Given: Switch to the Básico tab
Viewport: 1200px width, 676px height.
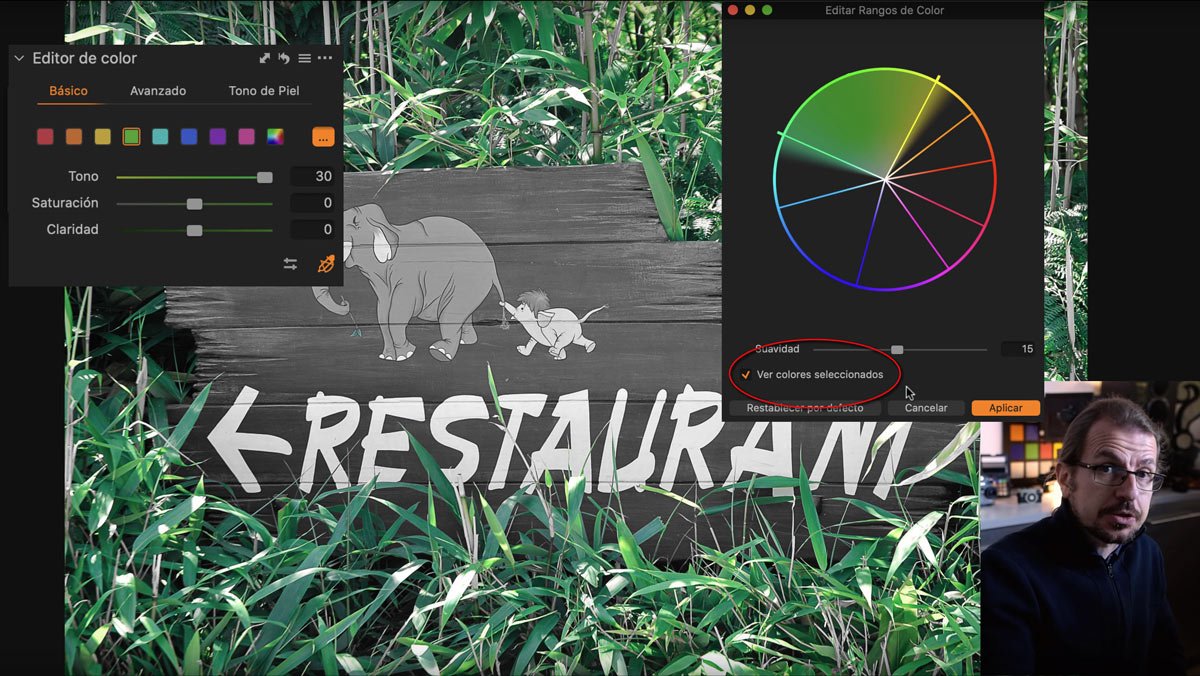Looking at the screenshot, I should tap(68, 91).
